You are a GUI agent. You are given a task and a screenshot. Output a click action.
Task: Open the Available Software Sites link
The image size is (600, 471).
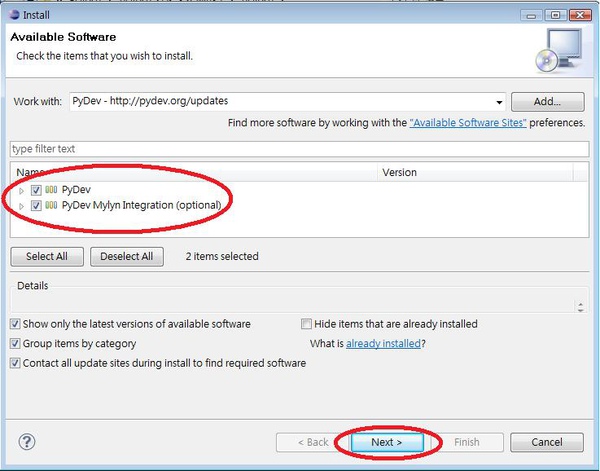tap(468, 123)
